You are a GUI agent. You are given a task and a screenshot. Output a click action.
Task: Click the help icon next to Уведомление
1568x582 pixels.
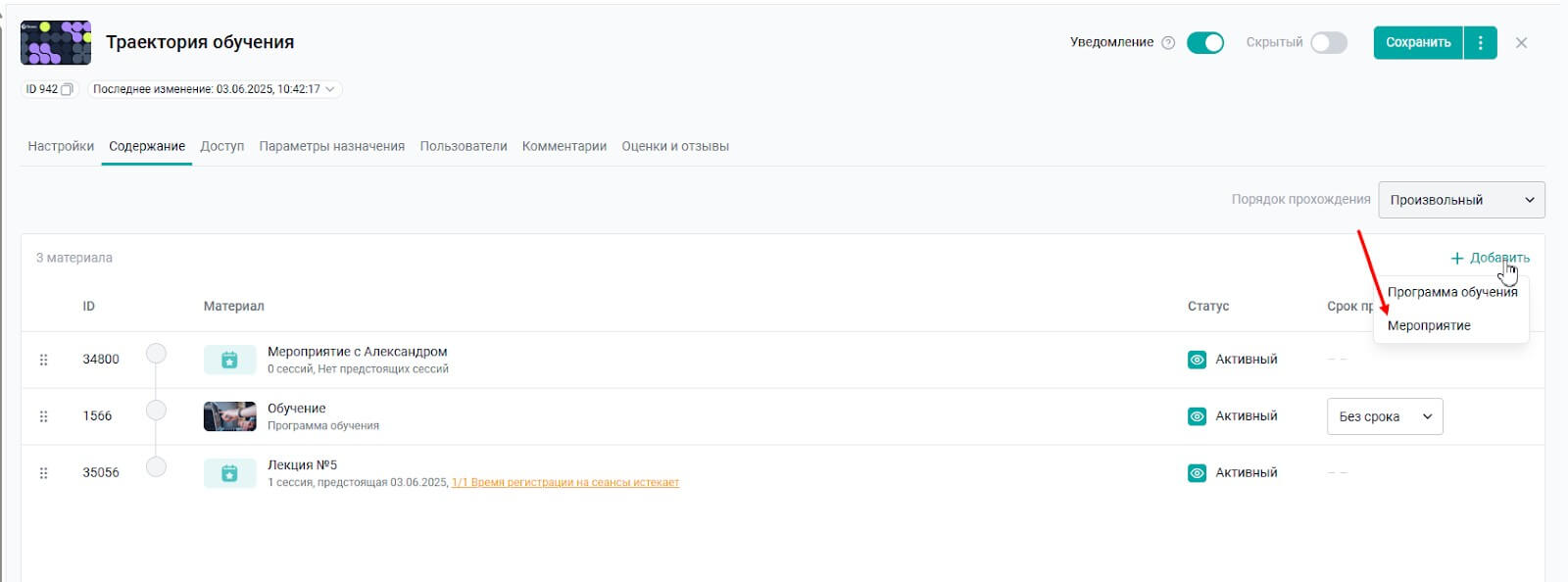1168,43
